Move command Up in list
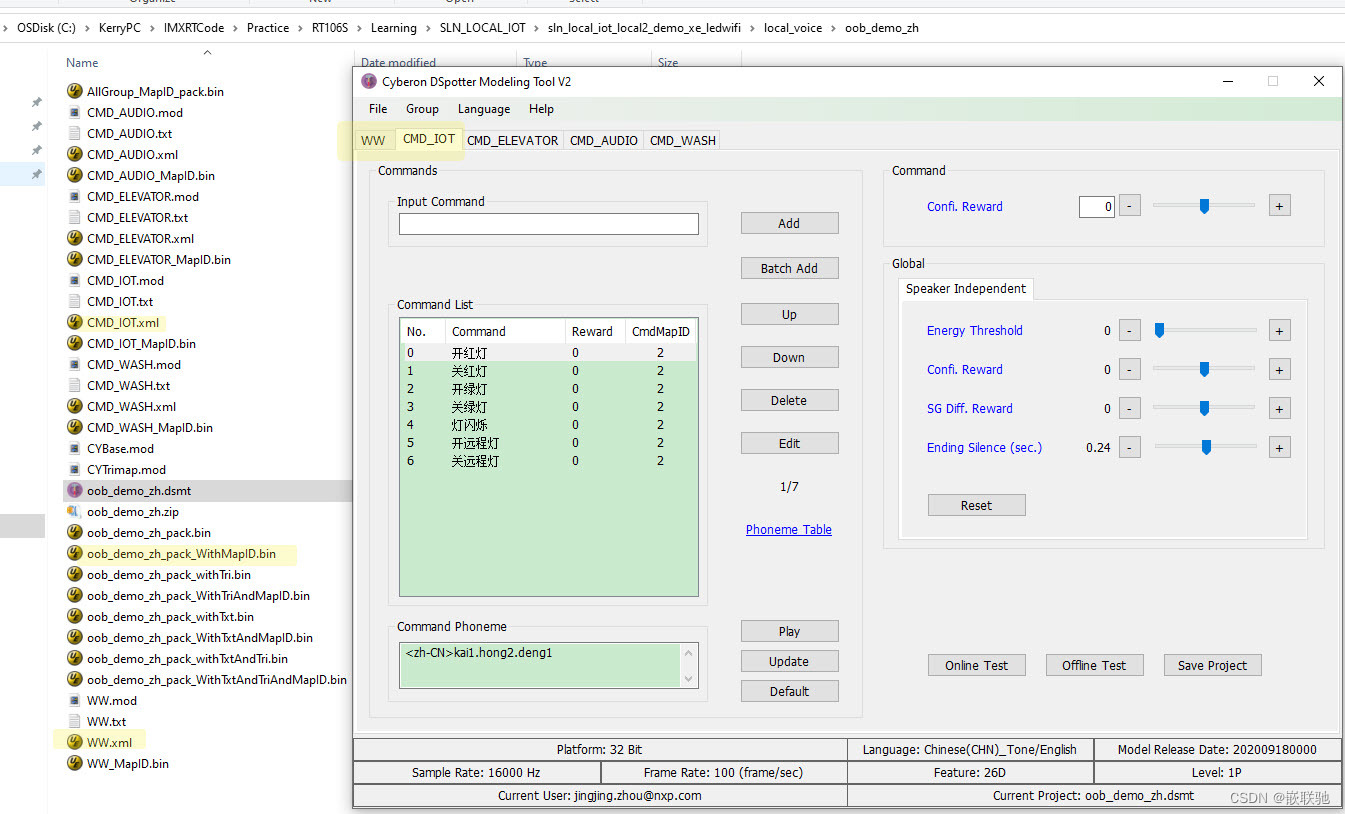Screen dimensions: 1345x814 point(789,314)
